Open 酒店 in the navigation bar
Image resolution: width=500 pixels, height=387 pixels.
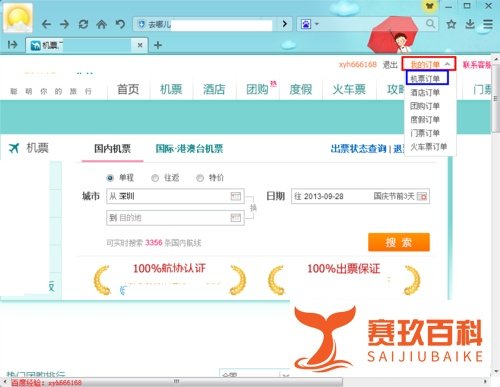click(214, 89)
